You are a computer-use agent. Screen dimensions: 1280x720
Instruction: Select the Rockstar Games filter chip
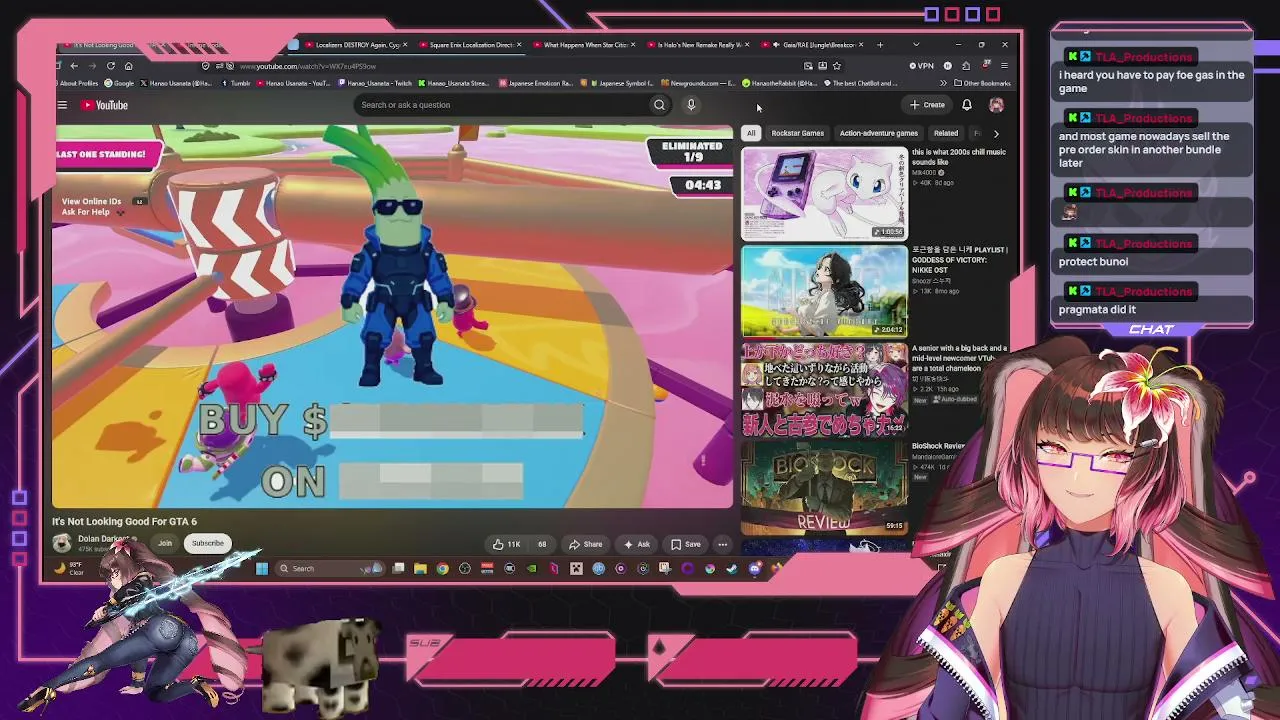798,133
